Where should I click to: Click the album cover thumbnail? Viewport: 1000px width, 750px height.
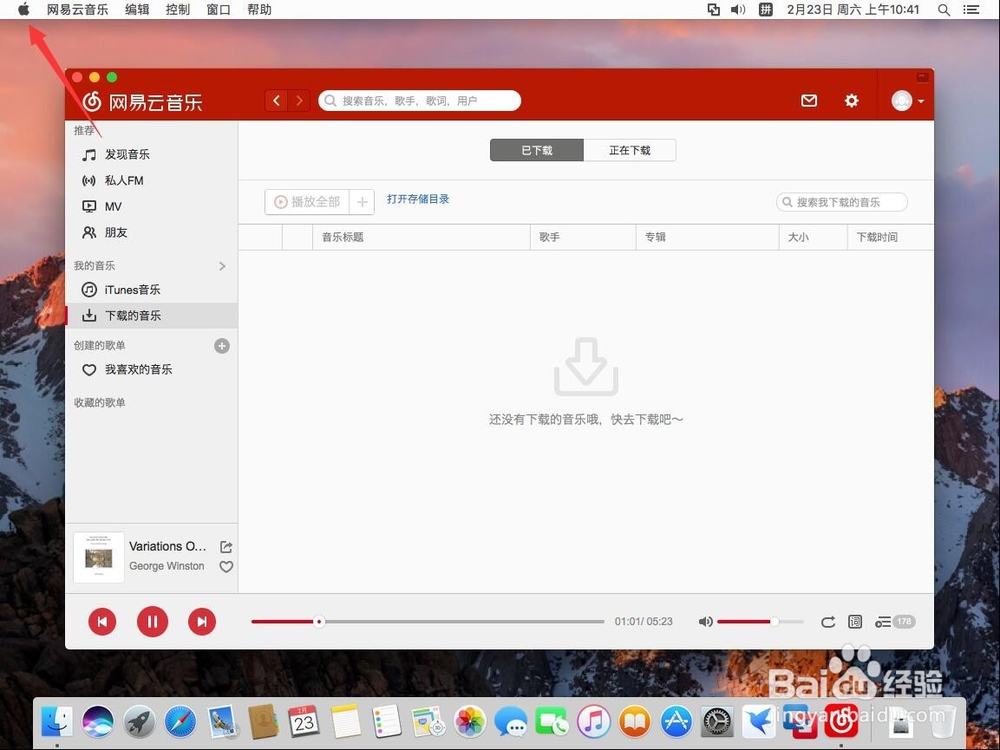(99, 557)
